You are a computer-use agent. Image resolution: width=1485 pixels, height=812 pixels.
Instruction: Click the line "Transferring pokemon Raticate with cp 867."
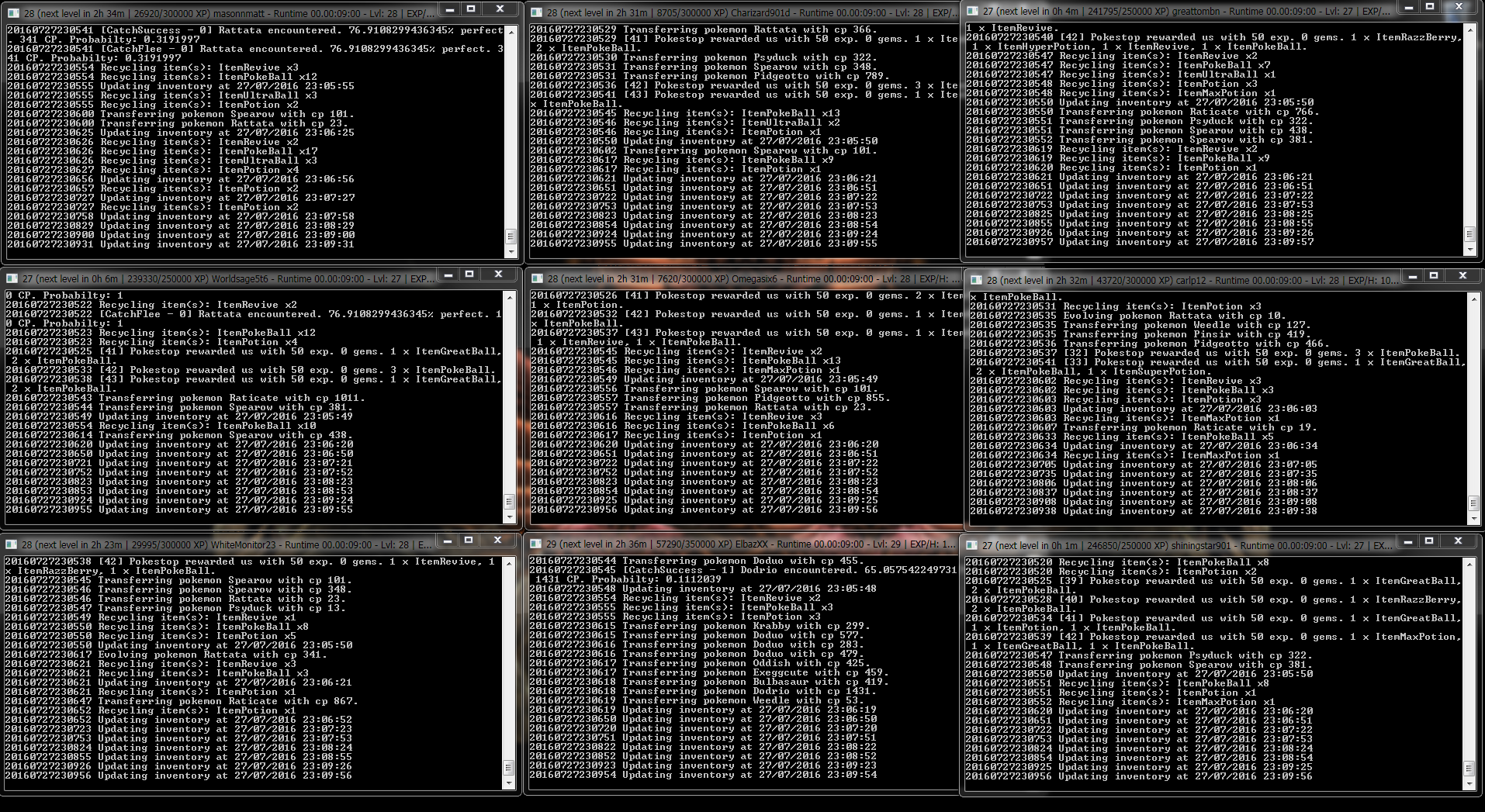click(181, 701)
